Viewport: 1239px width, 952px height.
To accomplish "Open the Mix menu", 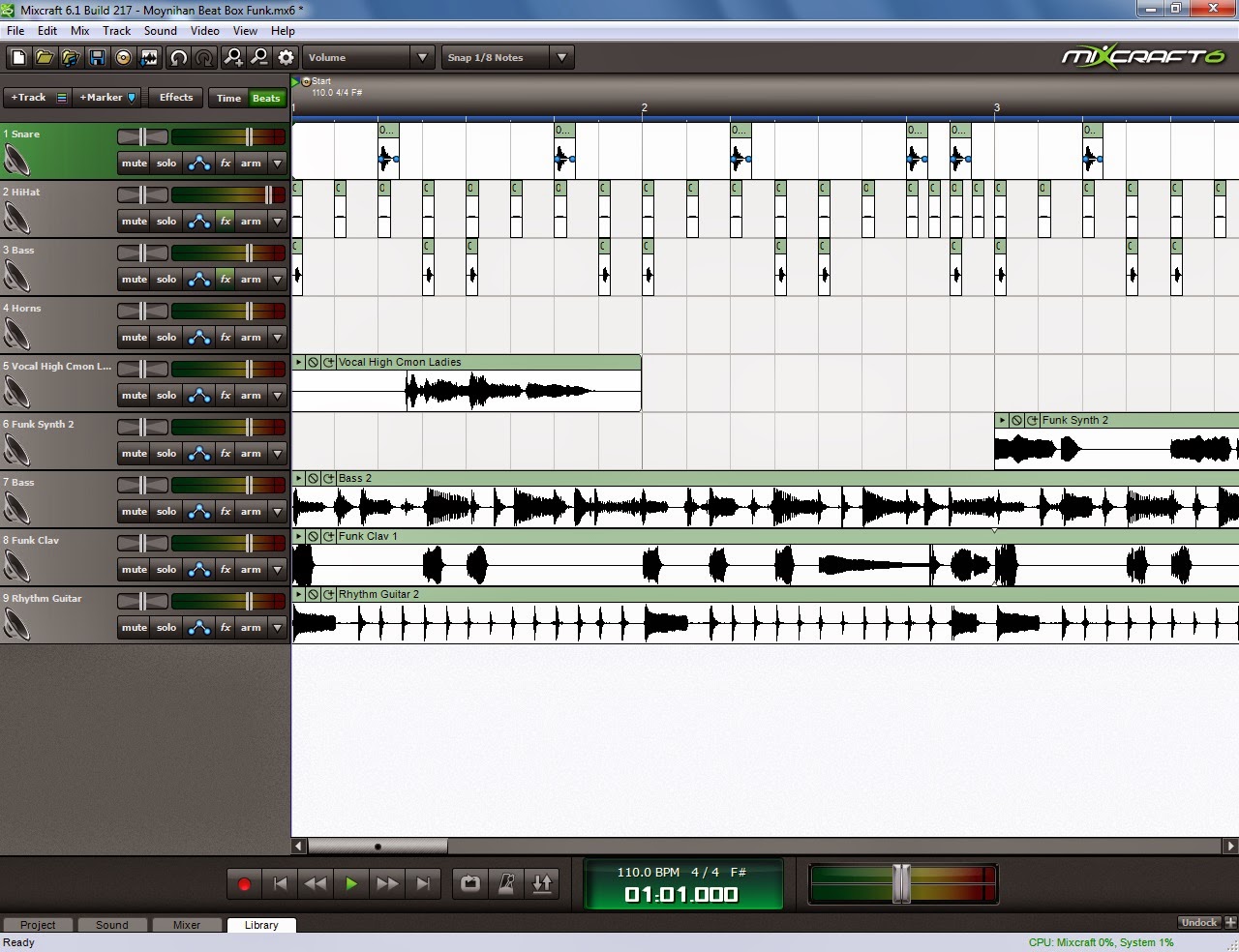I will pos(80,31).
